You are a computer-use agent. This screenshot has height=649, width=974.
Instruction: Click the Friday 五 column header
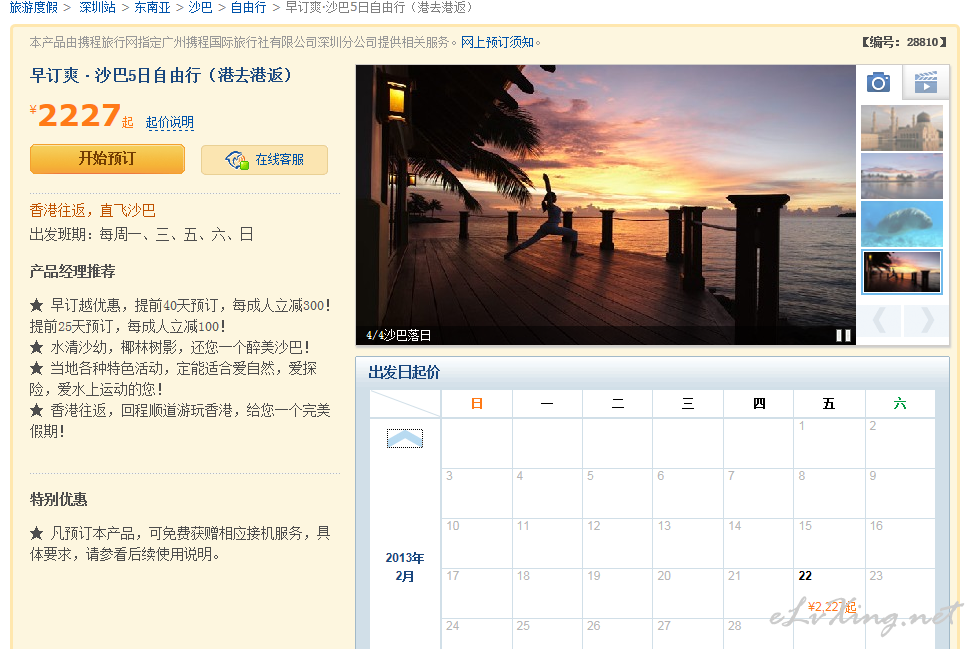(x=829, y=404)
